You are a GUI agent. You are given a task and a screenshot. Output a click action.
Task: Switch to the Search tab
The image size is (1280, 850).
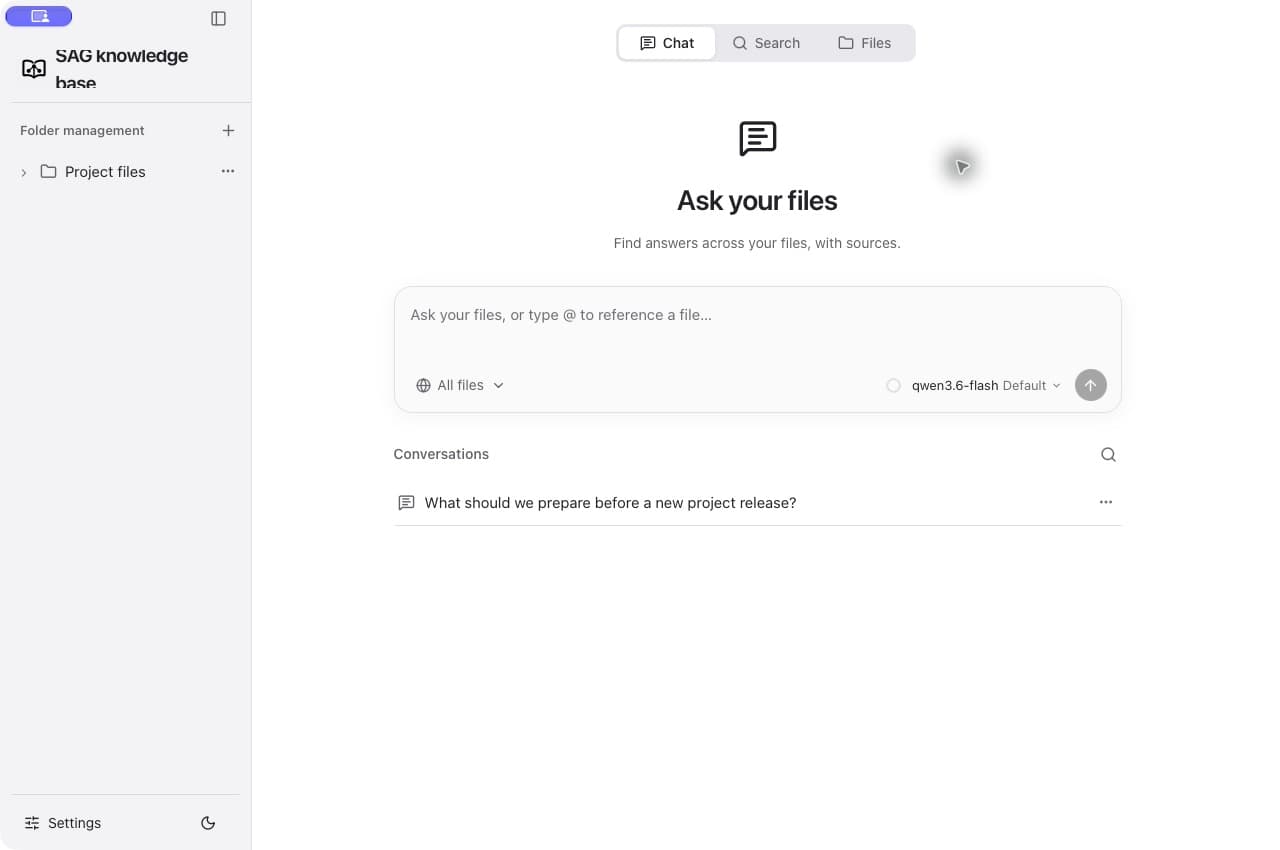[766, 43]
